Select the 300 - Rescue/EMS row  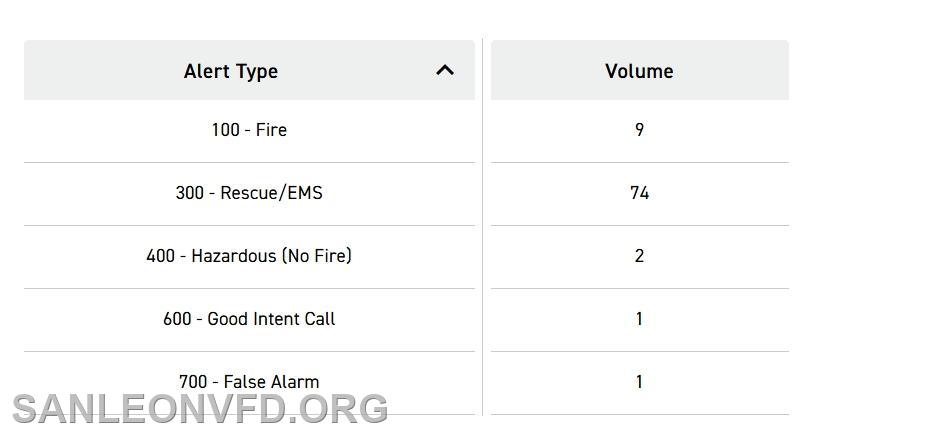pos(249,194)
